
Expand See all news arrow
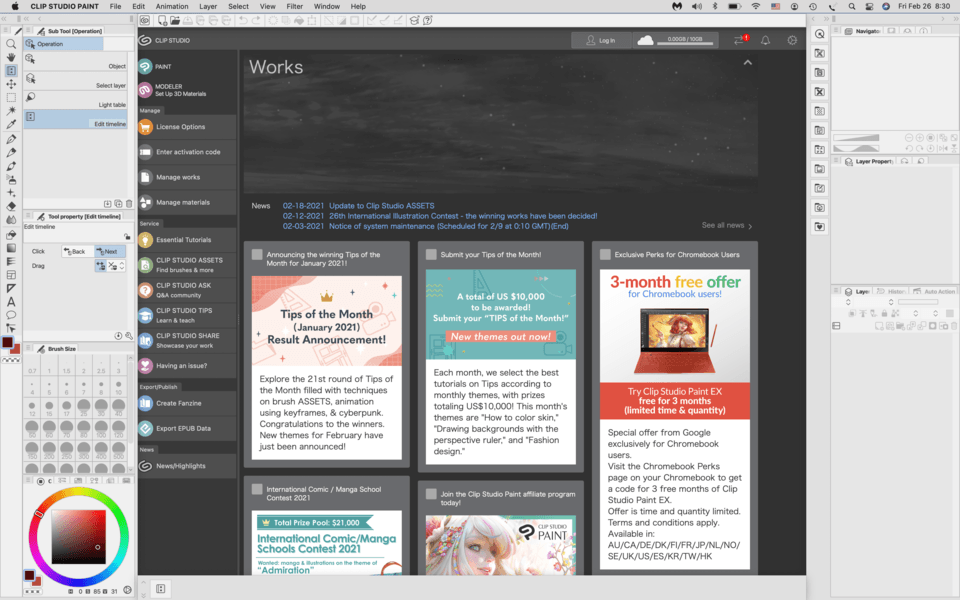(751, 226)
